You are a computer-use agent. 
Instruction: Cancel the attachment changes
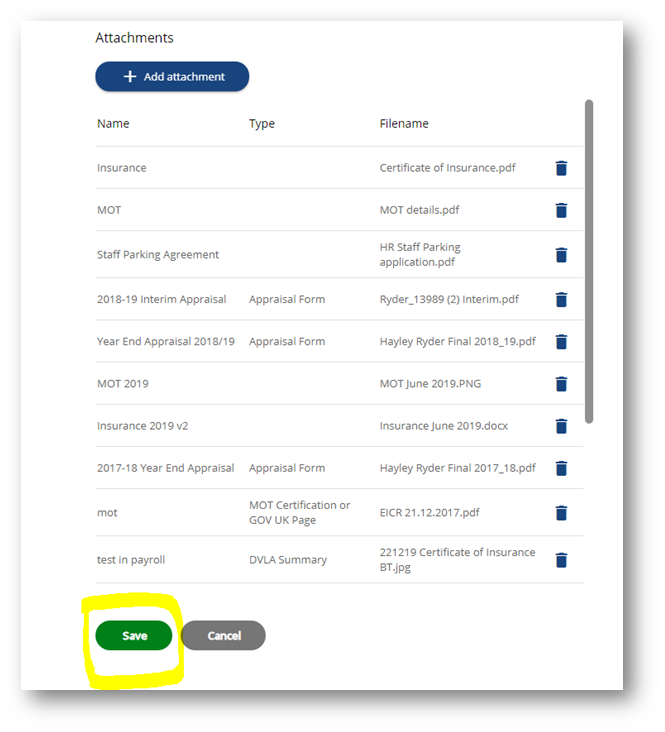[x=224, y=635]
